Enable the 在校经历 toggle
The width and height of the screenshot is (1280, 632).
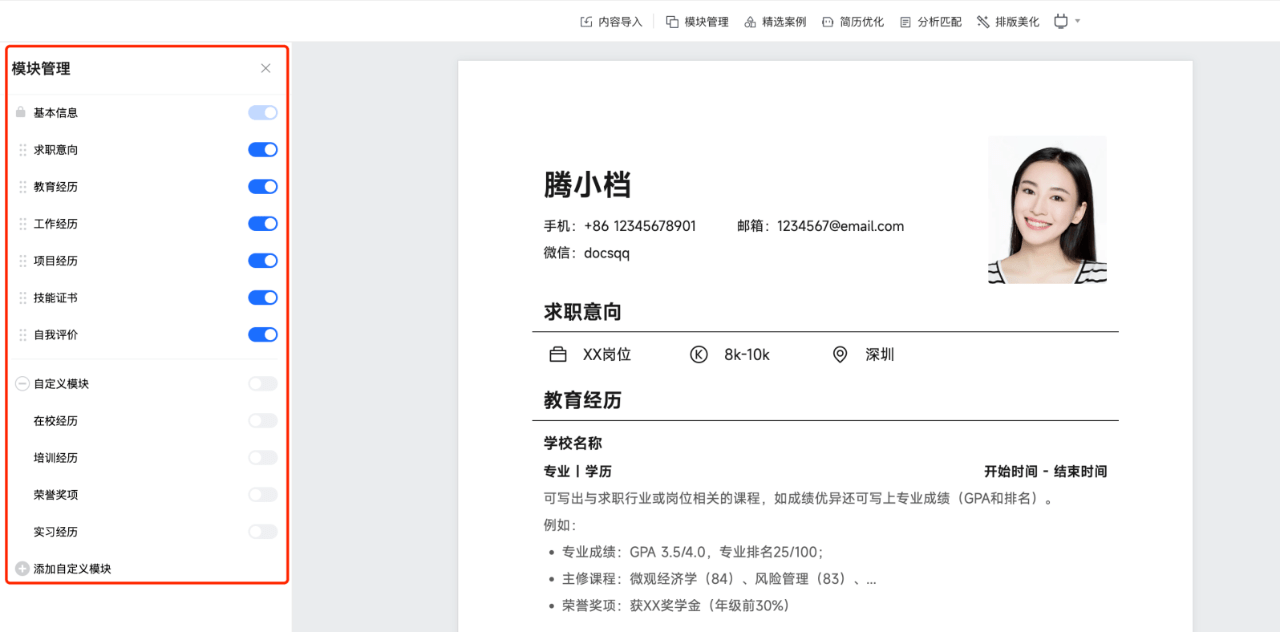coord(262,420)
